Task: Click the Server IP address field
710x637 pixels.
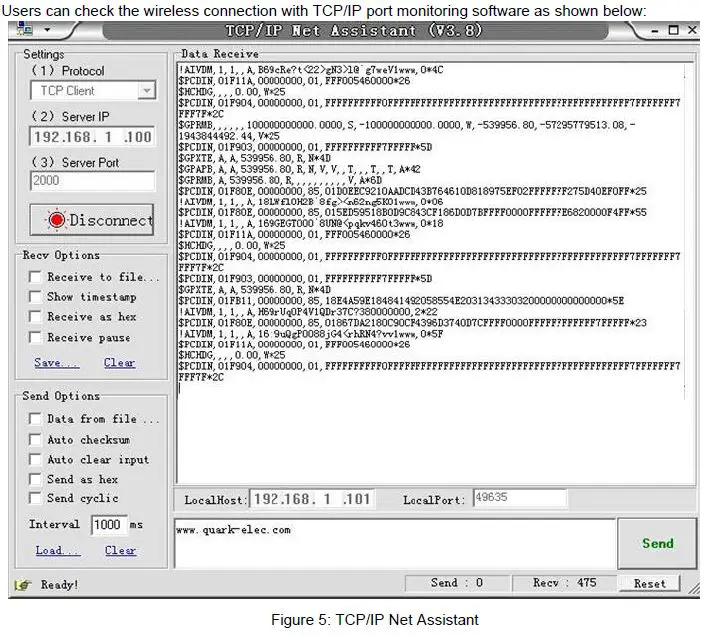Action: click(92, 137)
